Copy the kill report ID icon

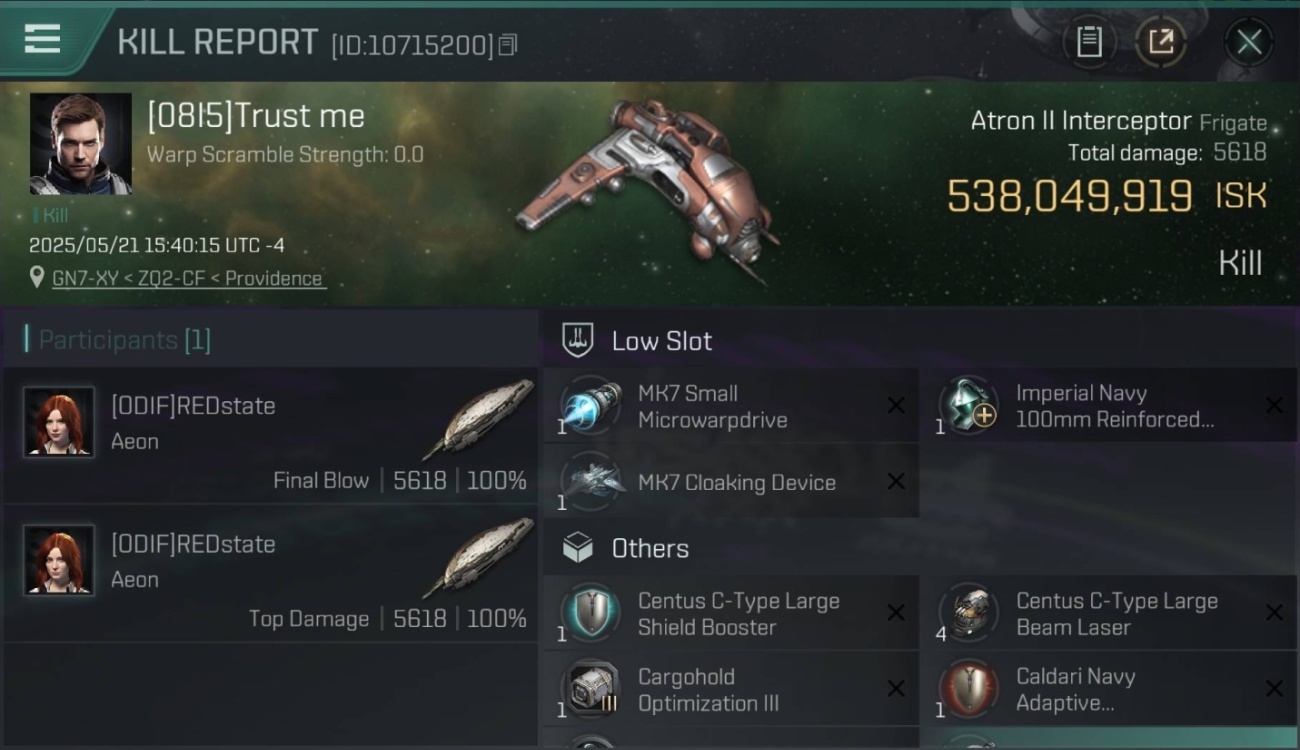coord(508,45)
